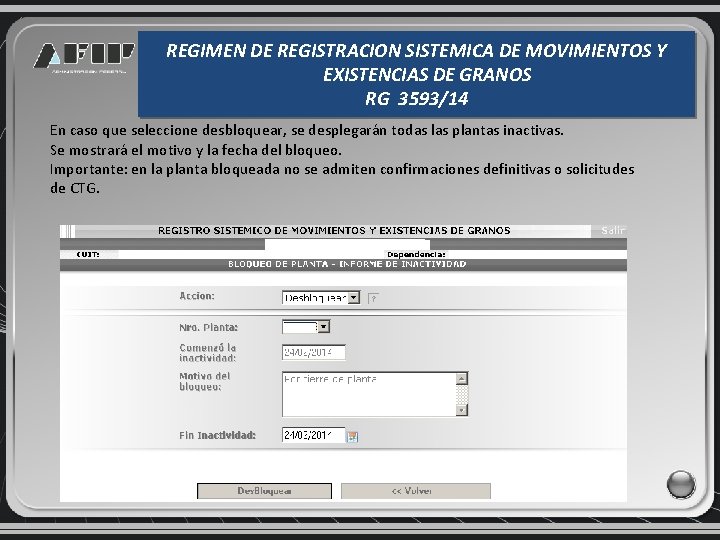Click the textarea scrollbar track
720x540 pixels.
(x=461, y=394)
